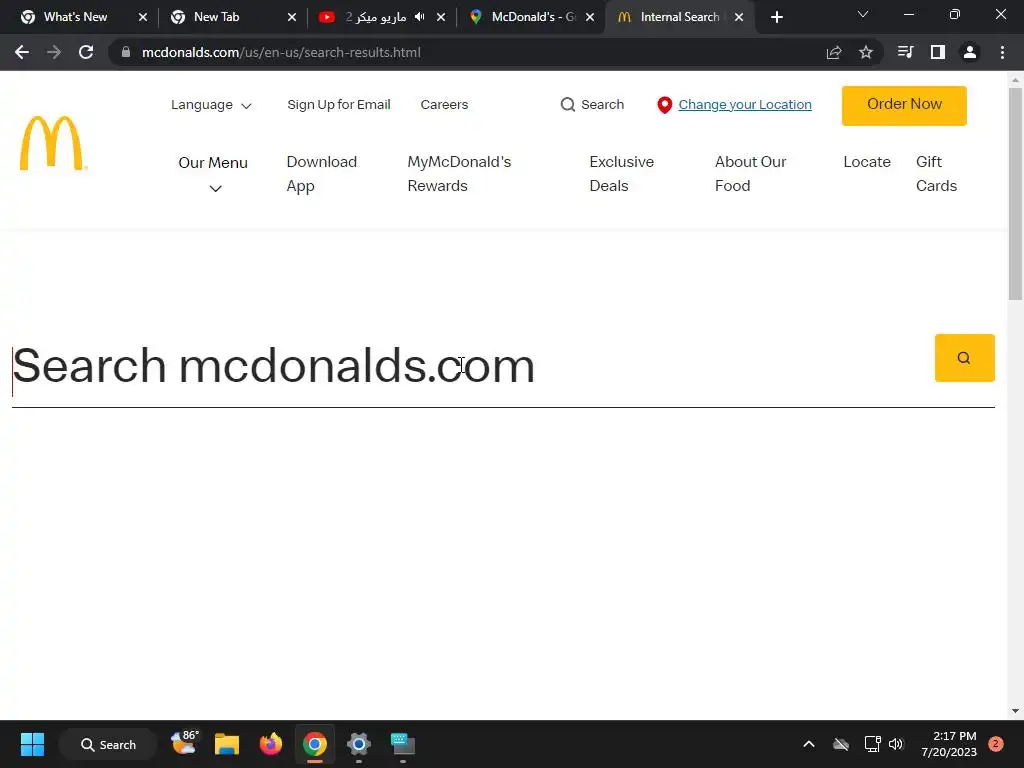Click the magnifier icon beside Search in header
The height and width of the screenshot is (768, 1024).
(x=568, y=104)
